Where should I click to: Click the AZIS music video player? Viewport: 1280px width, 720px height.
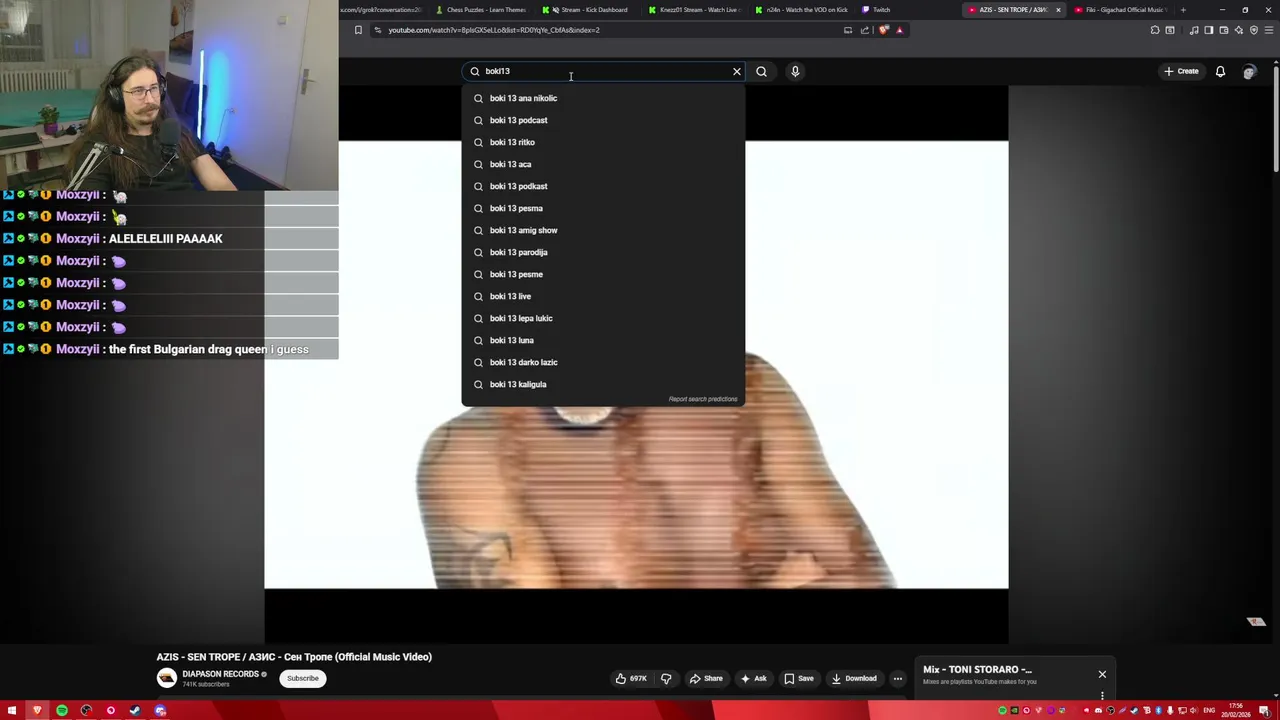point(636,364)
